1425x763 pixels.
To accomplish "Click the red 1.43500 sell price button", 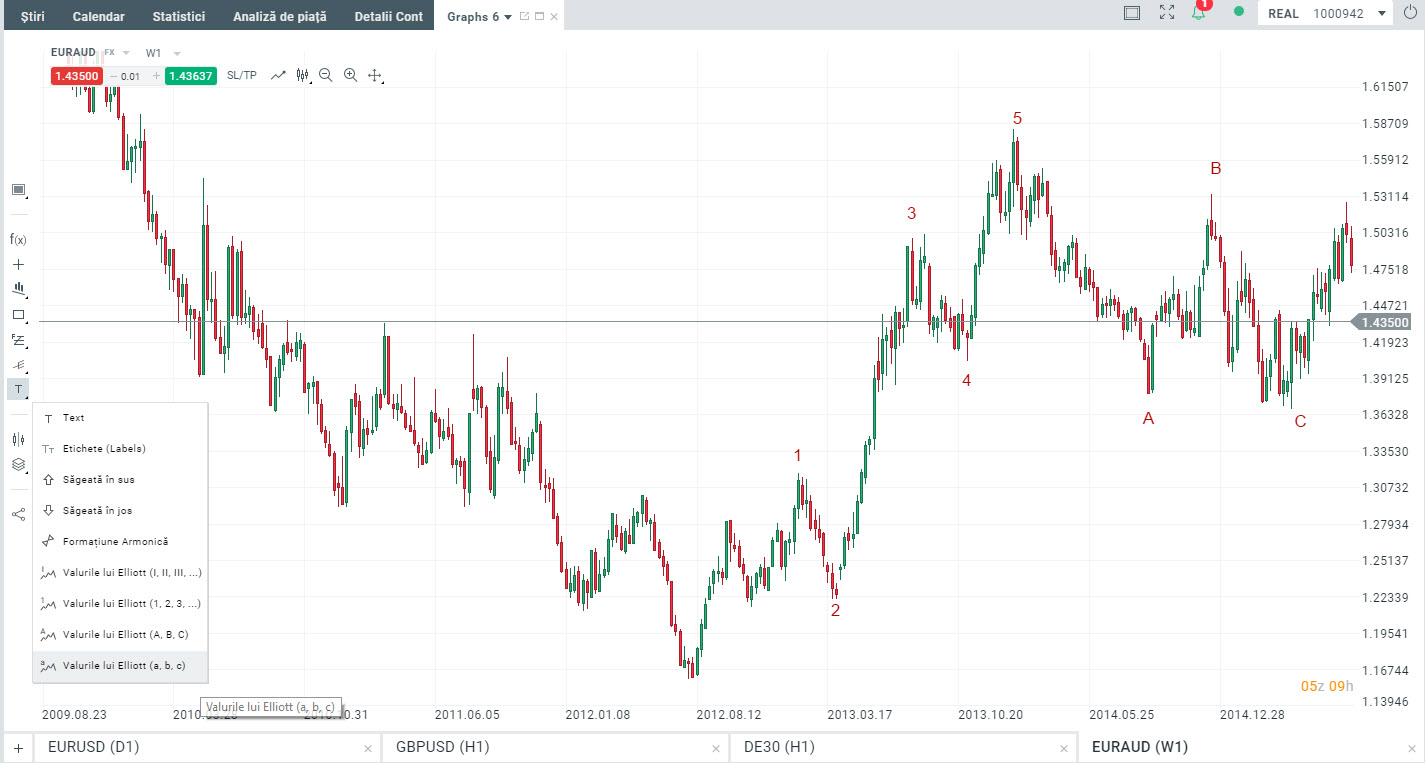I will click(76, 76).
